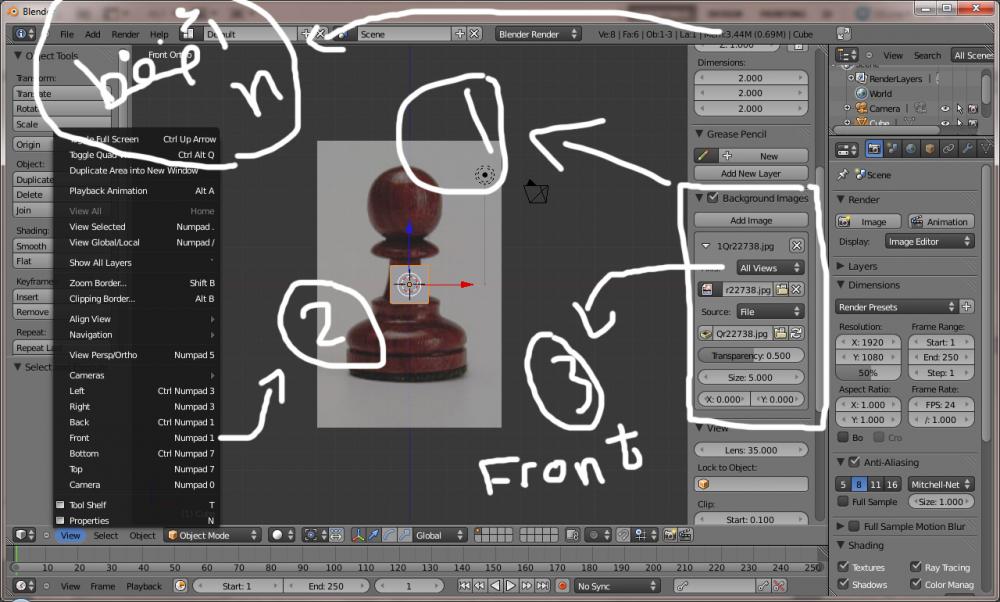The width and height of the screenshot is (1000, 602).
Task: Uncheck the Background Images checkbox
Action: tap(713, 198)
